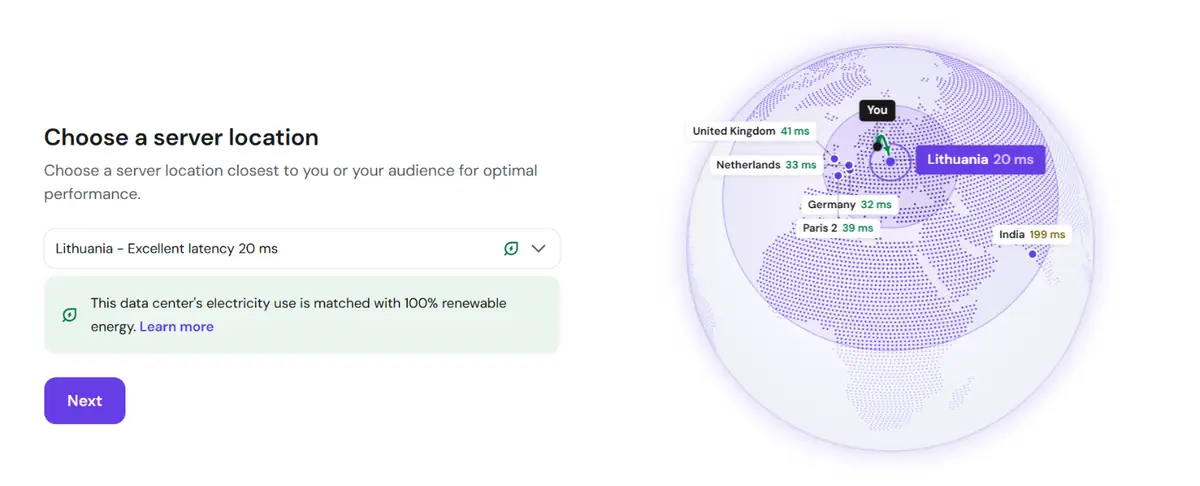
Task: Select the Netherlands 33 ms label
Action: (766, 165)
